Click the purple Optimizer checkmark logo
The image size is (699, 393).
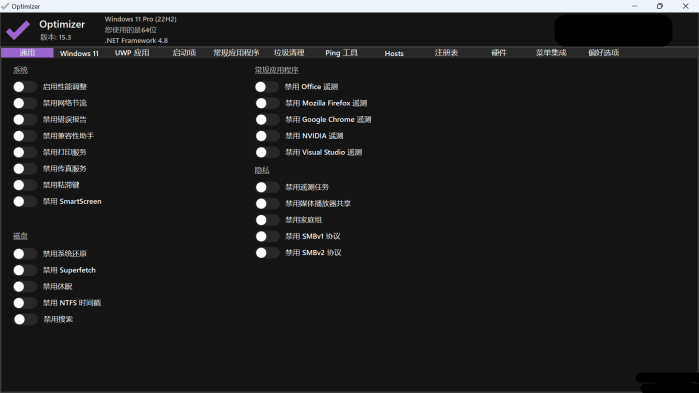(18, 30)
